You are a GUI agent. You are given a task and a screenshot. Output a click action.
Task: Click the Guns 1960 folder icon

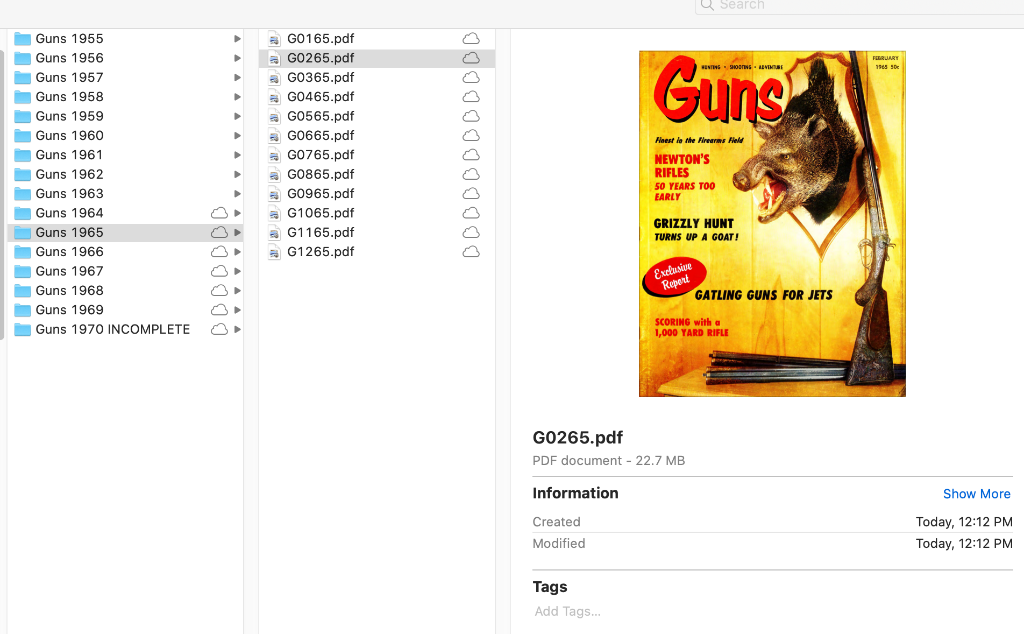[x=23, y=136]
